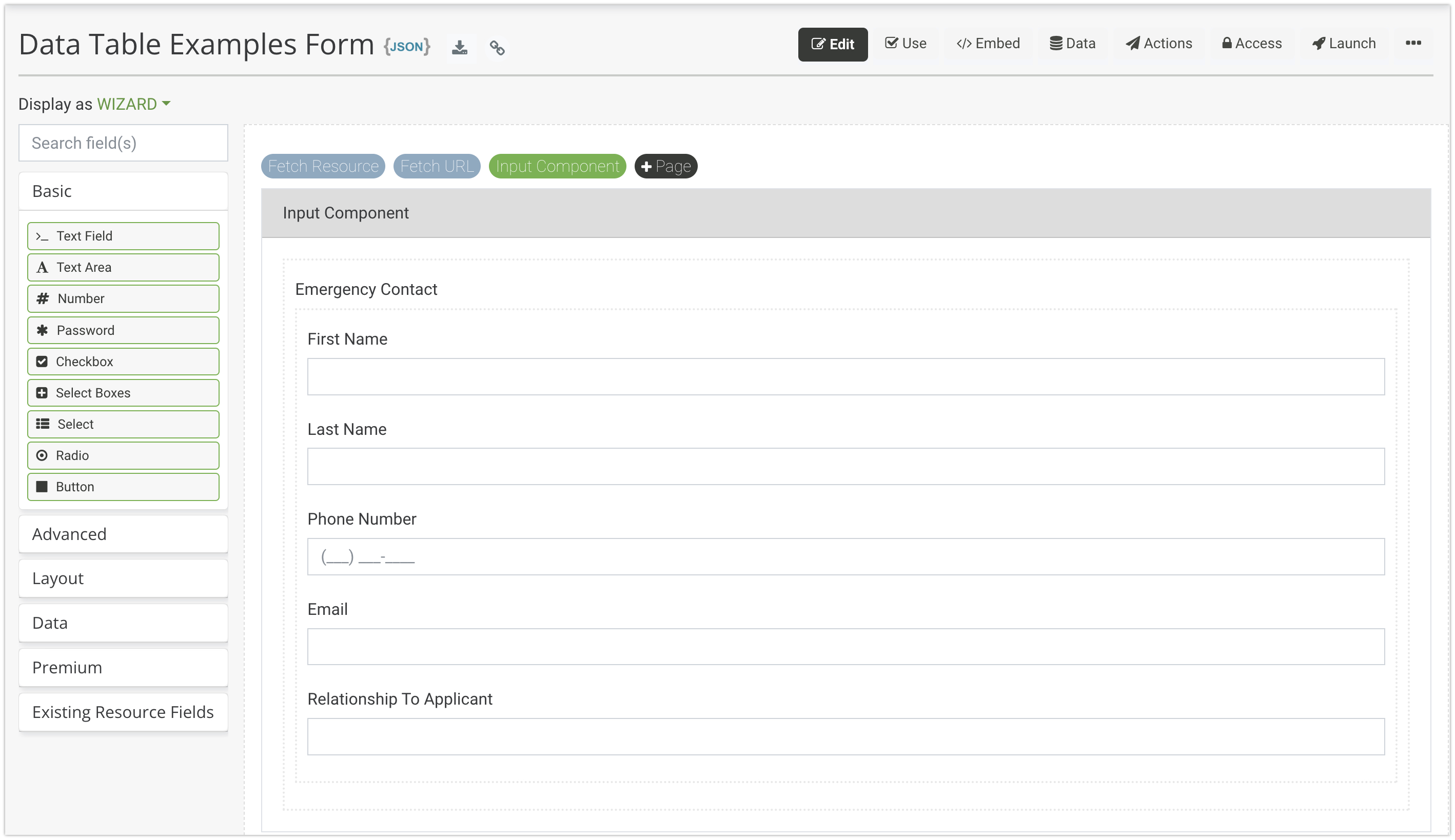
Task: Expand the Premium components section
Action: 123,668
